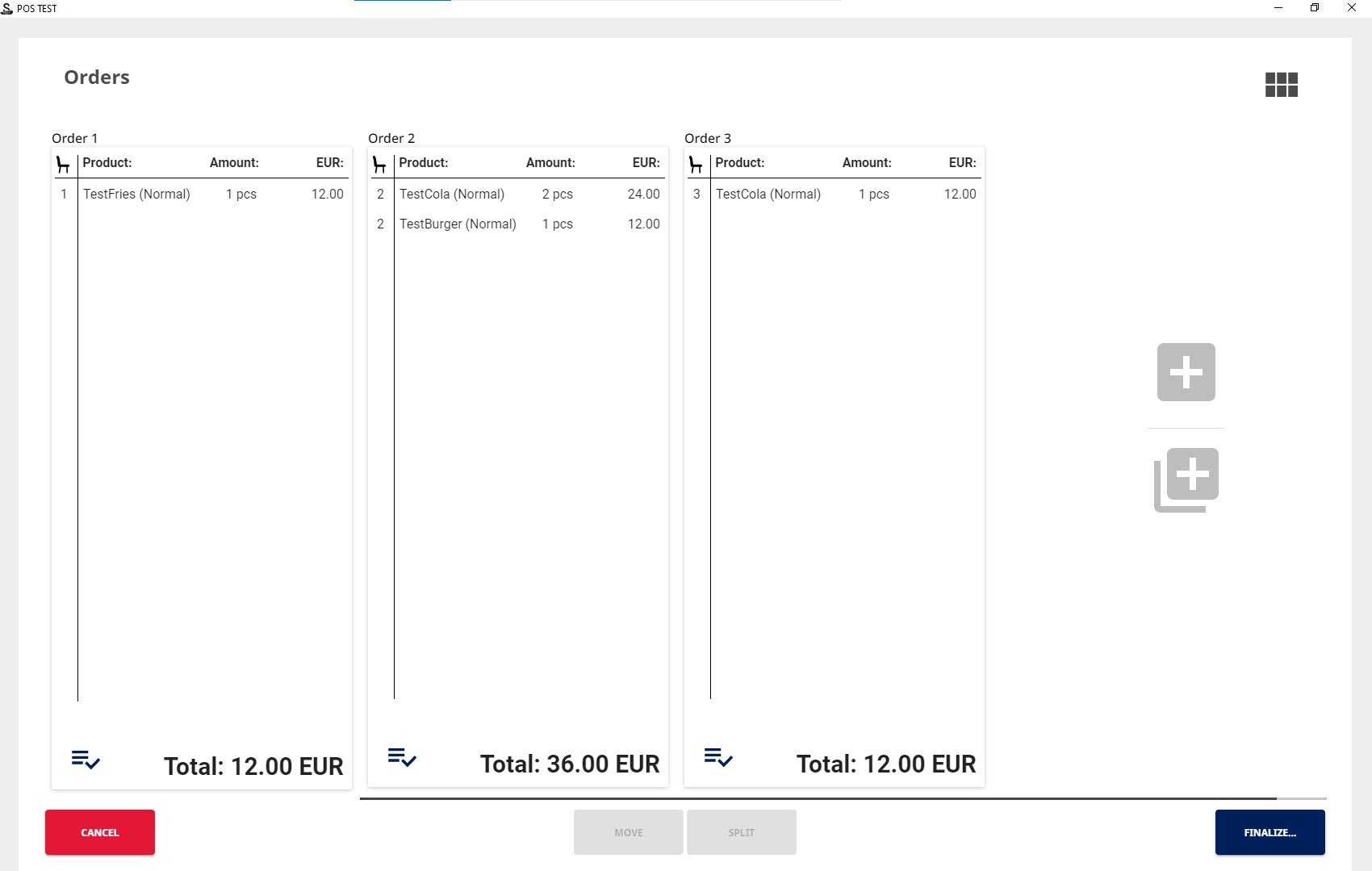Screen dimensions: 1372x871
Task: Click the checklist icon under Order 3
Action: (x=717, y=758)
